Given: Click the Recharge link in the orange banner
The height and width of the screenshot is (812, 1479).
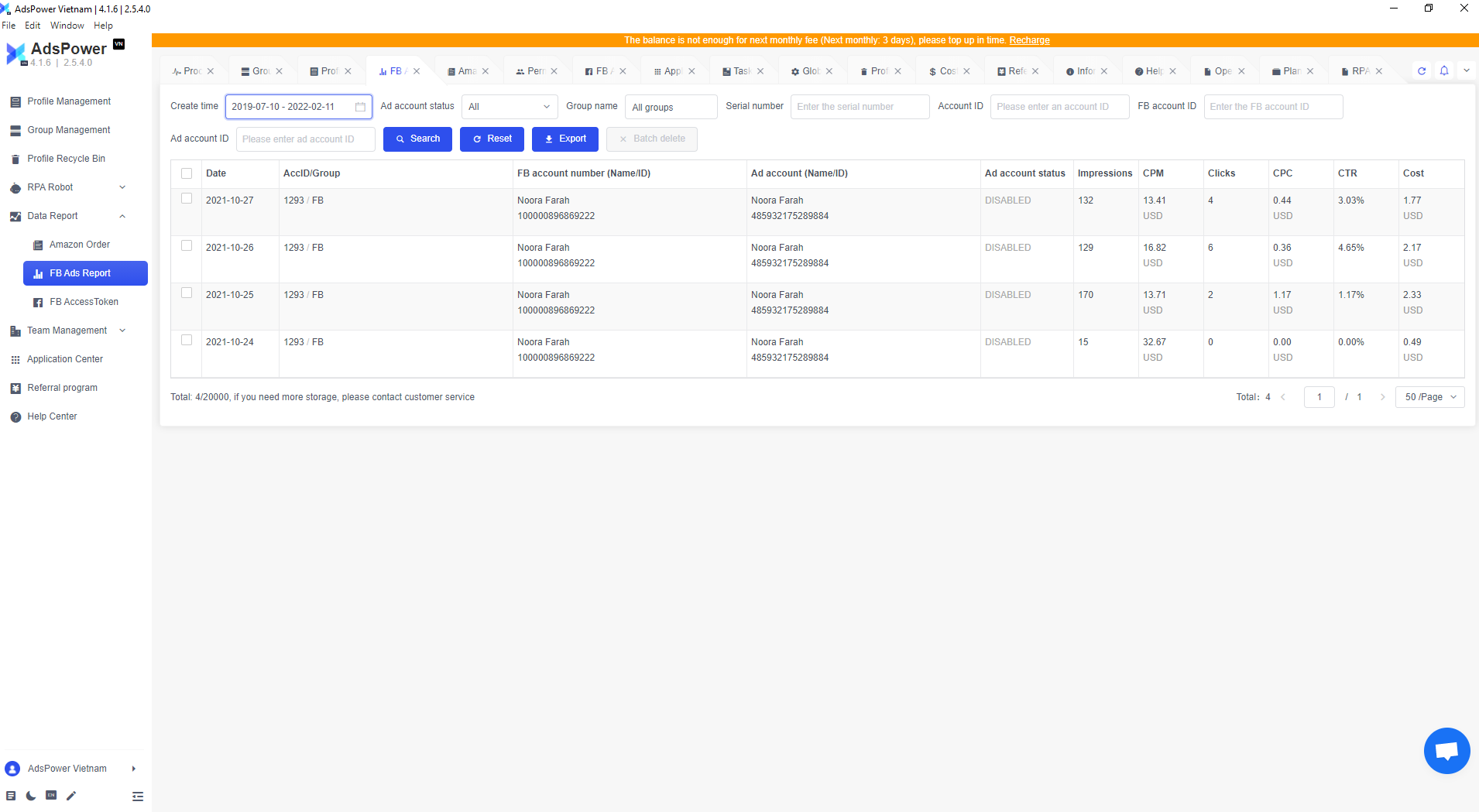Looking at the screenshot, I should click(x=1029, y=40).
